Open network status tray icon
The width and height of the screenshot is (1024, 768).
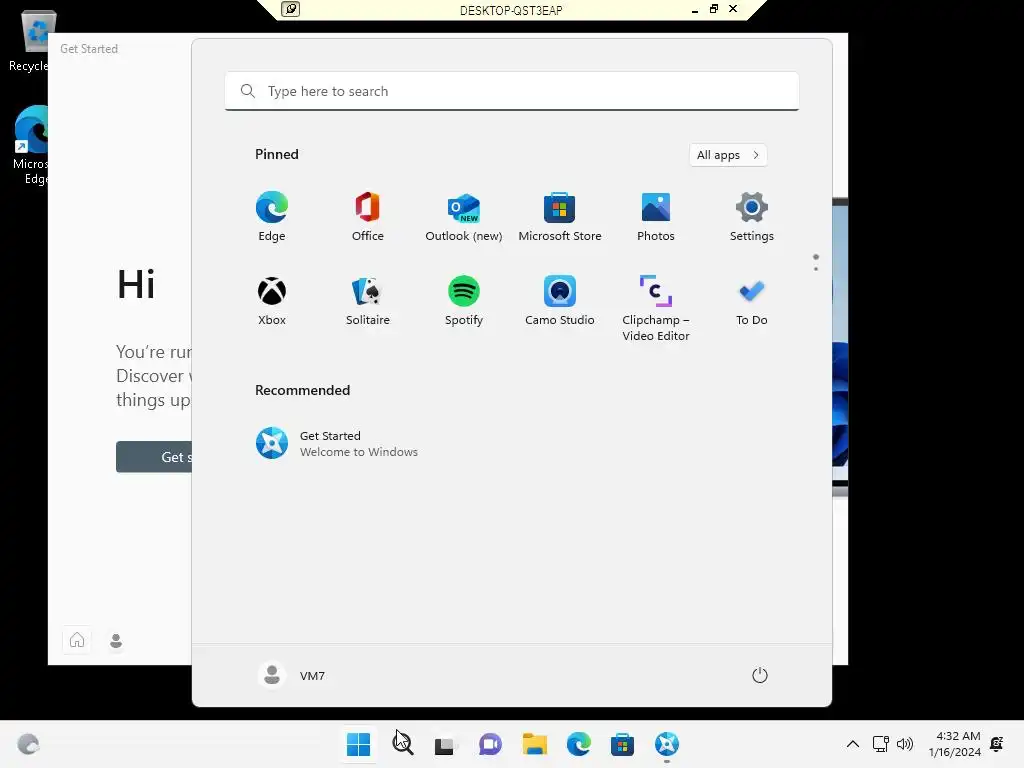point(881,744)
